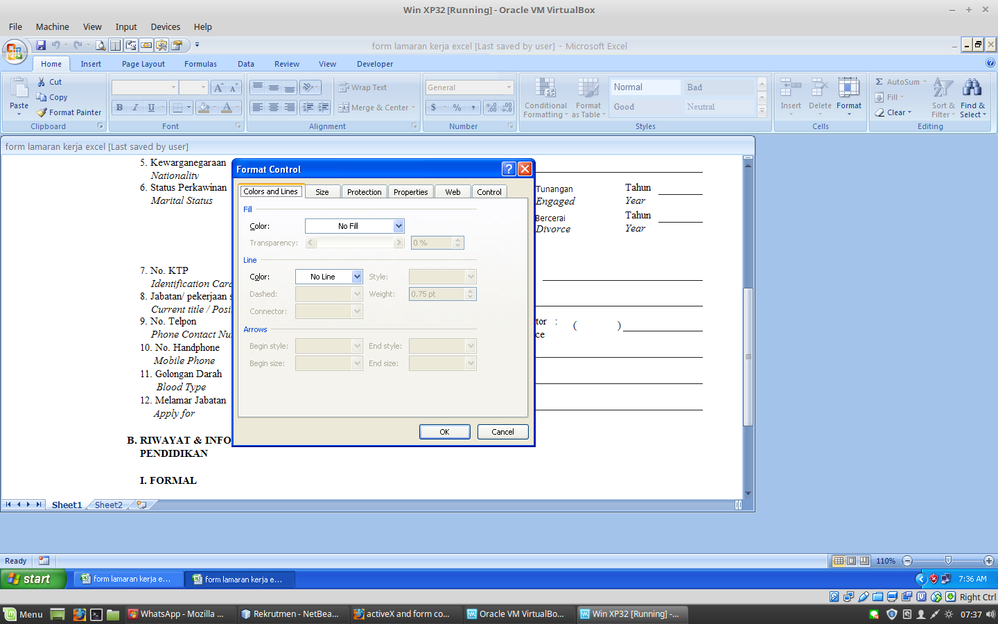Switch to the Size tab in Format Control

(x=322, y=192)
